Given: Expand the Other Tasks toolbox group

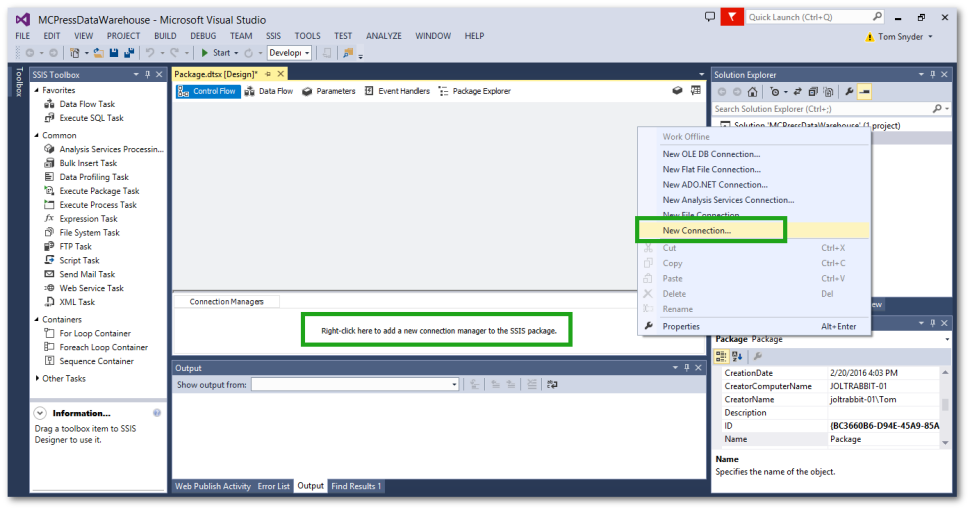Looking at the screenshot, I should (x=36, y=379).
